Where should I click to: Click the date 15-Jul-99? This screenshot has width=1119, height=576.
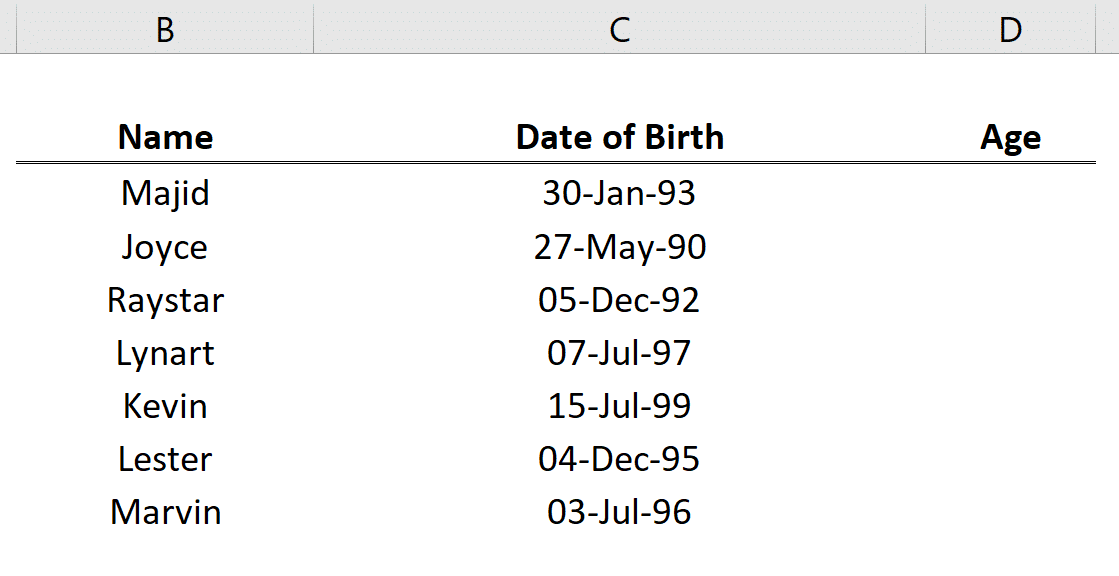pyautogui.click(x=619, y=406)
